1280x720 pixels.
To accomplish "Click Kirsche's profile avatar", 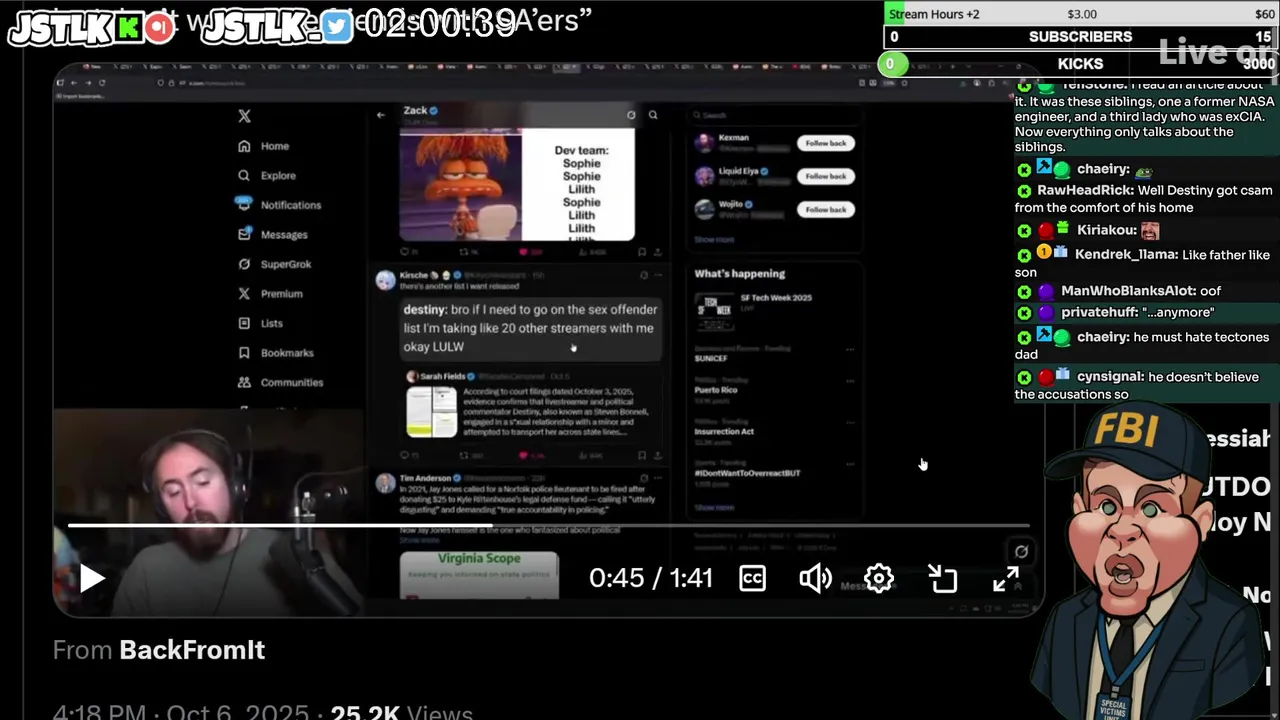I will [x=385, y=280].
